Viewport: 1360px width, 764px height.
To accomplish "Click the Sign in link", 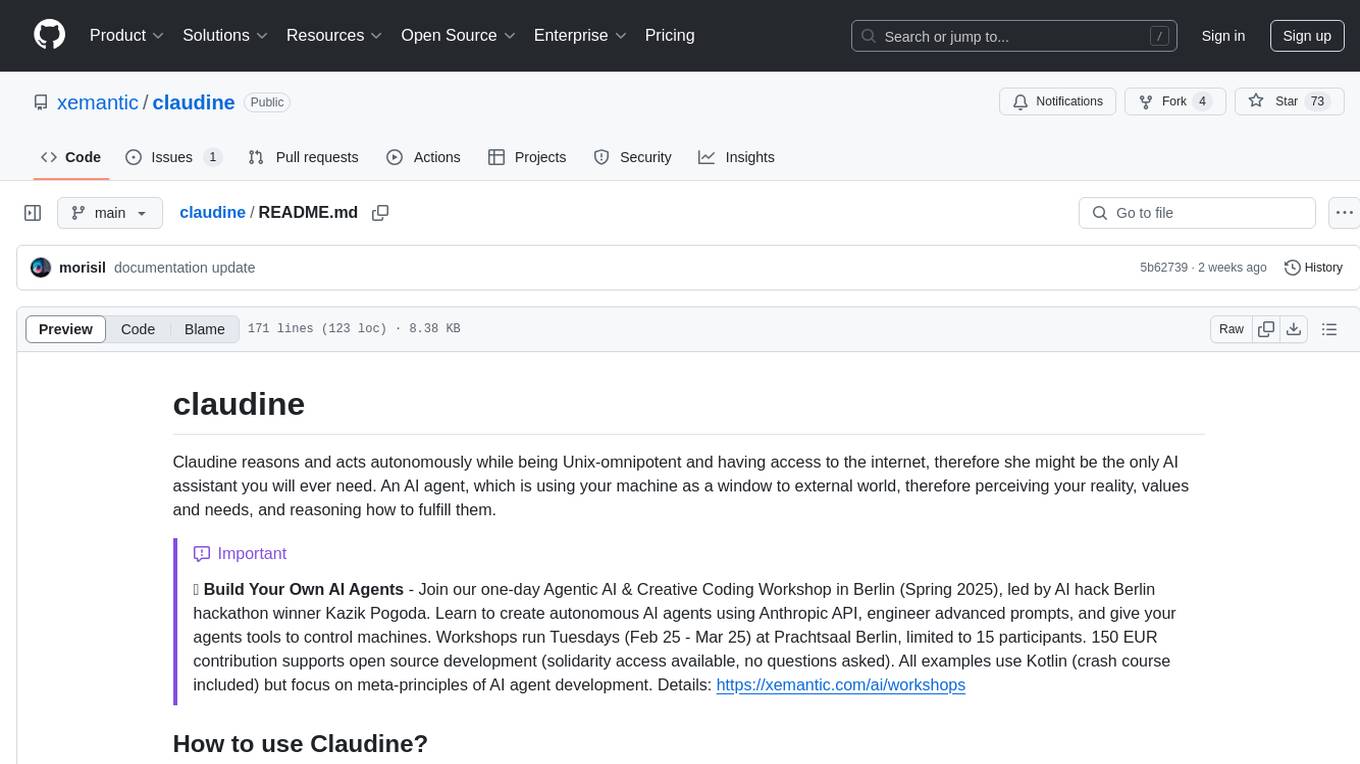I will (x=1223, y=36).
